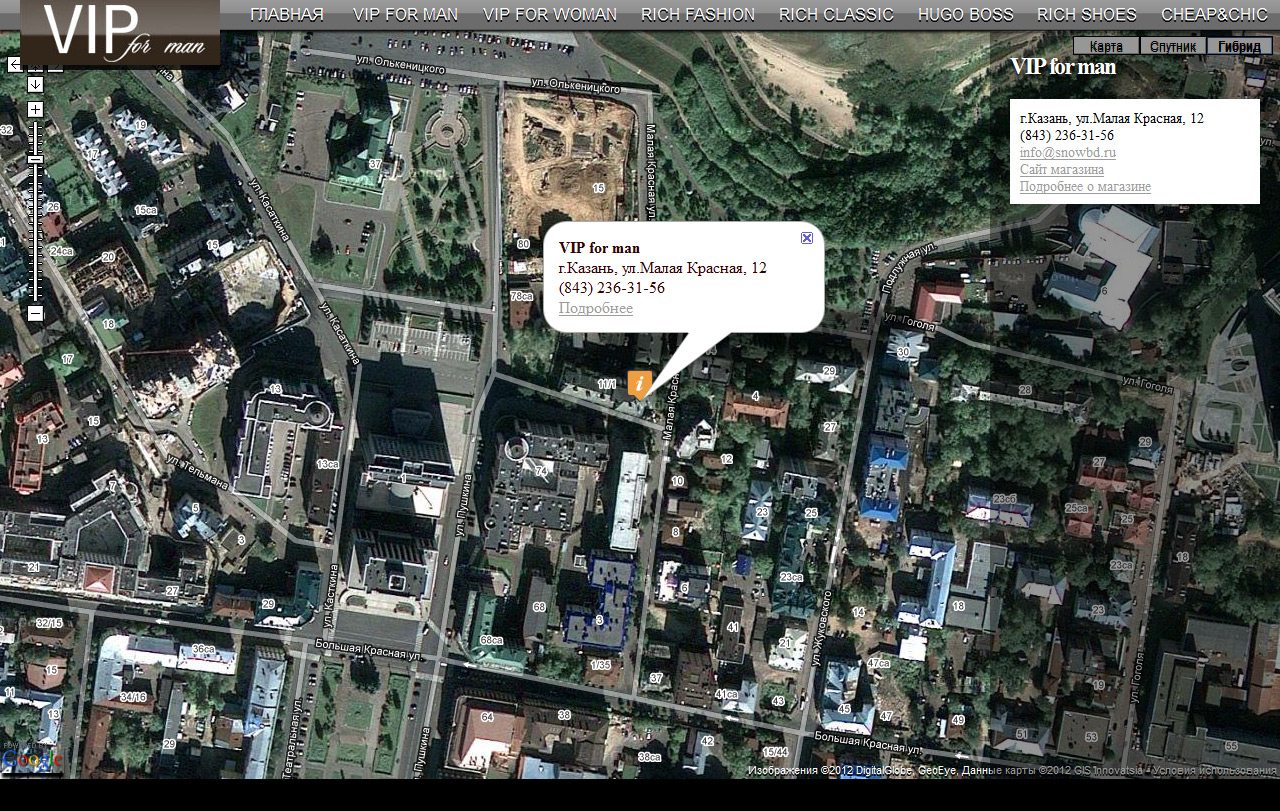1280x811 pixels.
Task: Open the CHEAP&CHIC menu item
Action: pos(1214,14)
